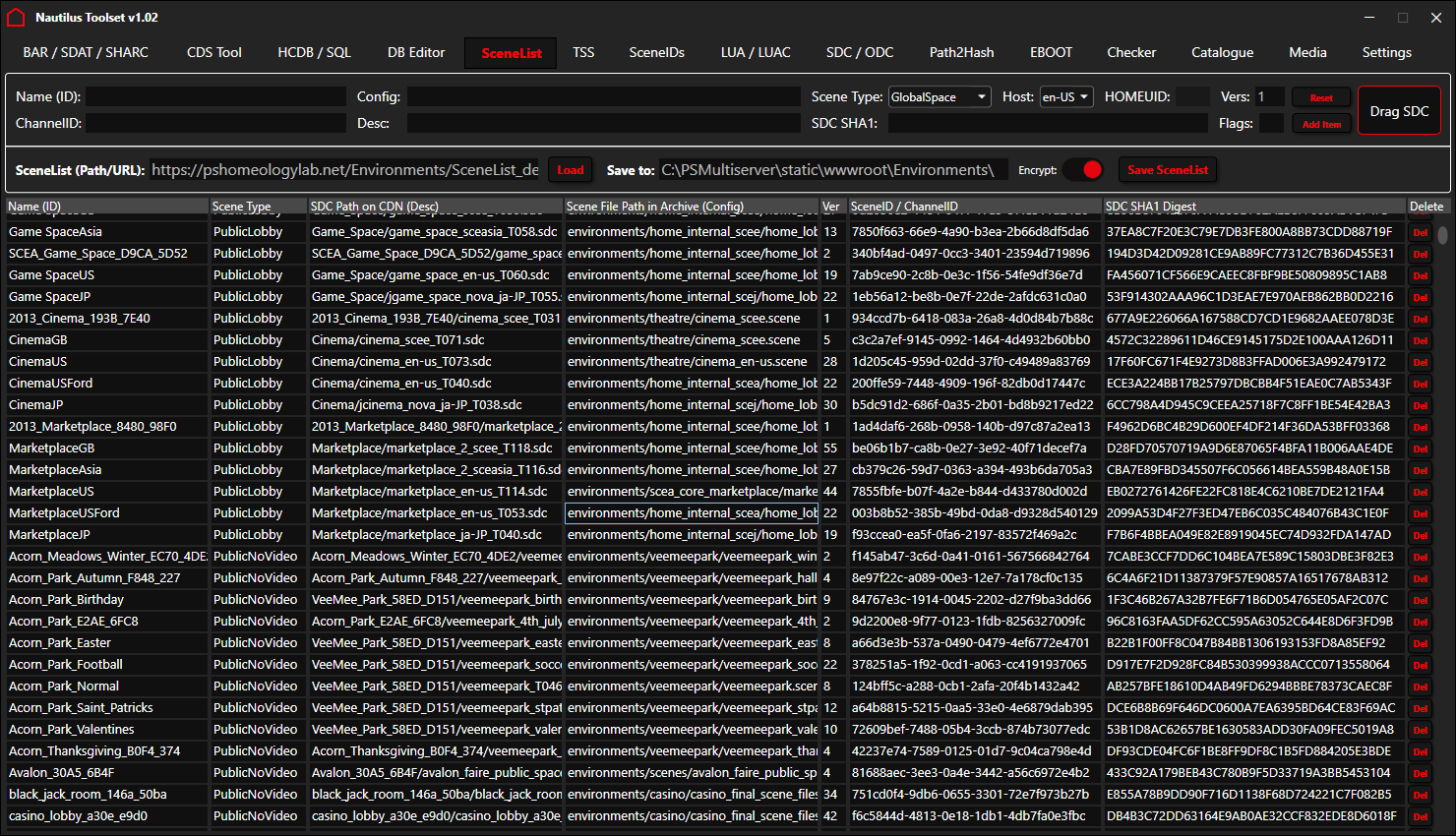The height and width of the screenshot is (836, 1456).
Task: Expand the Host en-US dropdown
Action: (1065, 96)
